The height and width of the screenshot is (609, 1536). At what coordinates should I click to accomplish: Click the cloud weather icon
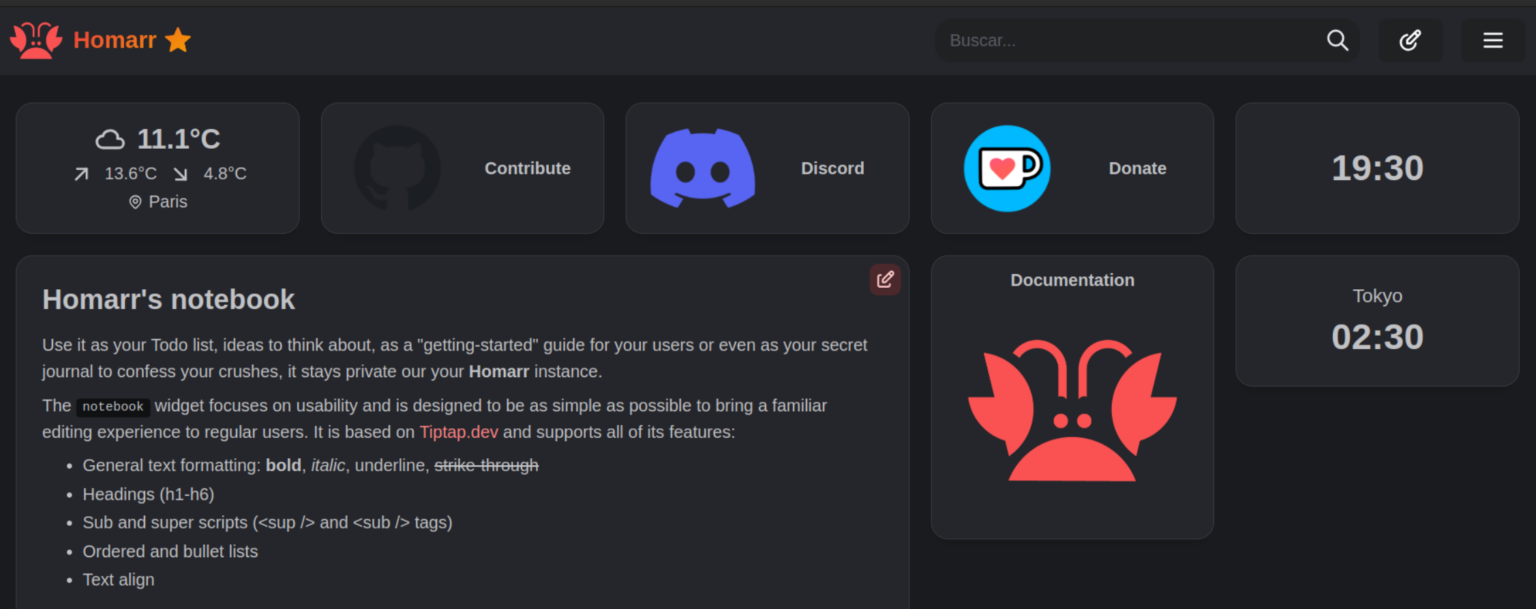[x=110, y=137]
